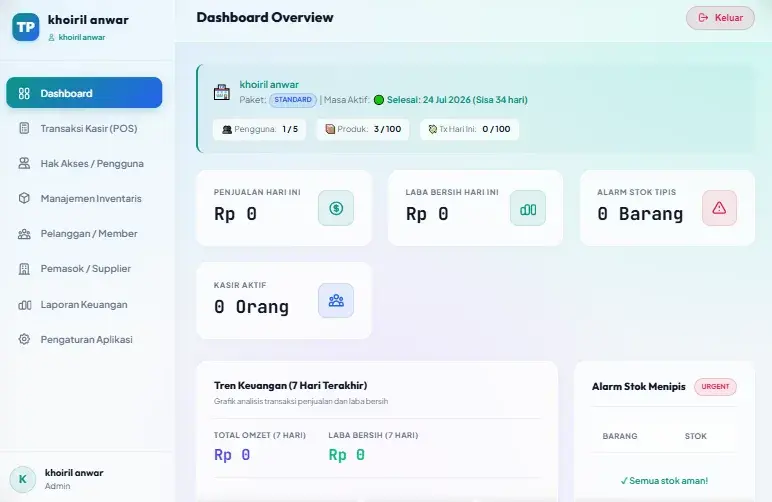
Task: Click the store building icon beside khoiril anwar
Action: [x=222, y=92]
